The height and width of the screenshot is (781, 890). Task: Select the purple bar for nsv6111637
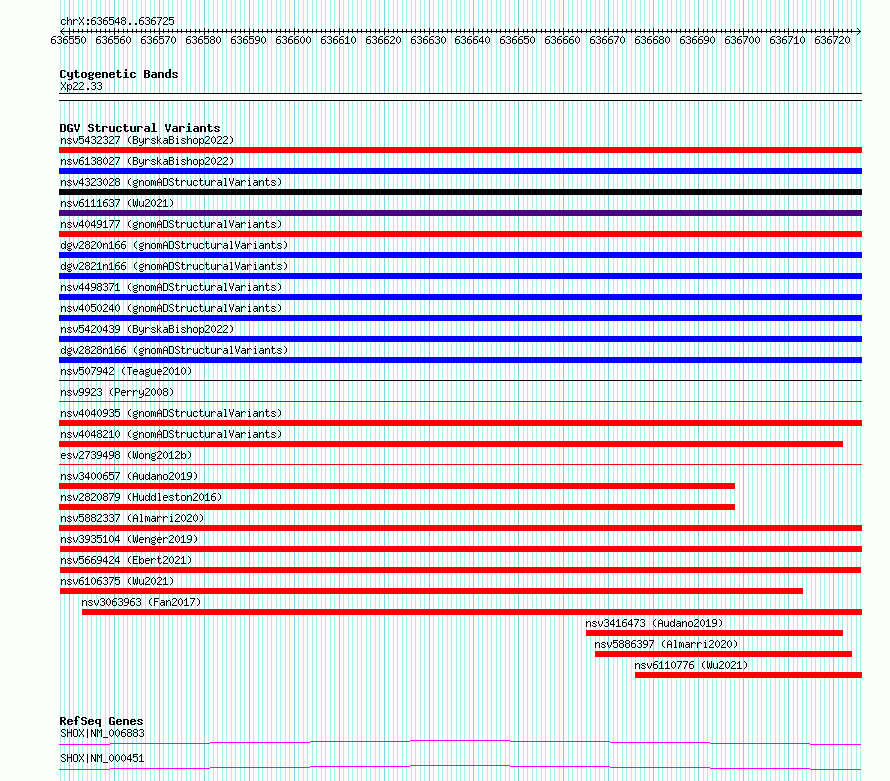[460, 213]
